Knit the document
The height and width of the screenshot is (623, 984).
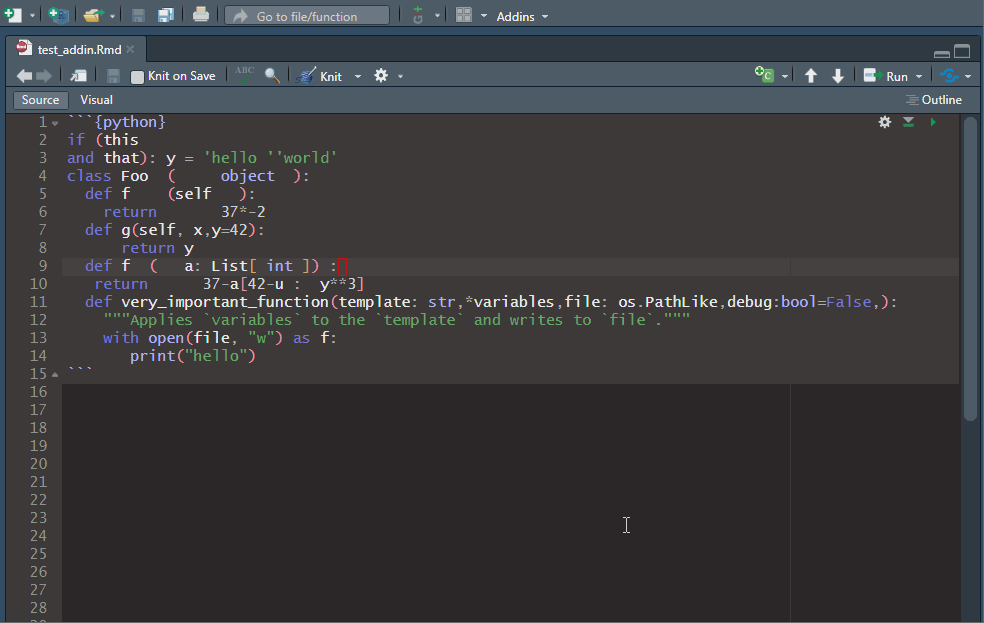click(x=320, y=76)
